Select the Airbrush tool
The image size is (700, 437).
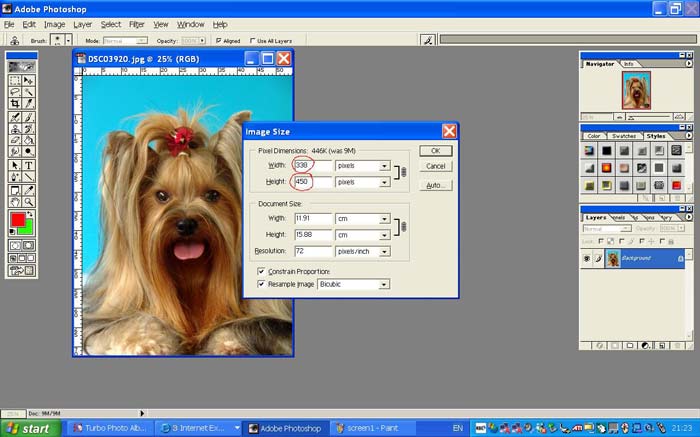15,117
